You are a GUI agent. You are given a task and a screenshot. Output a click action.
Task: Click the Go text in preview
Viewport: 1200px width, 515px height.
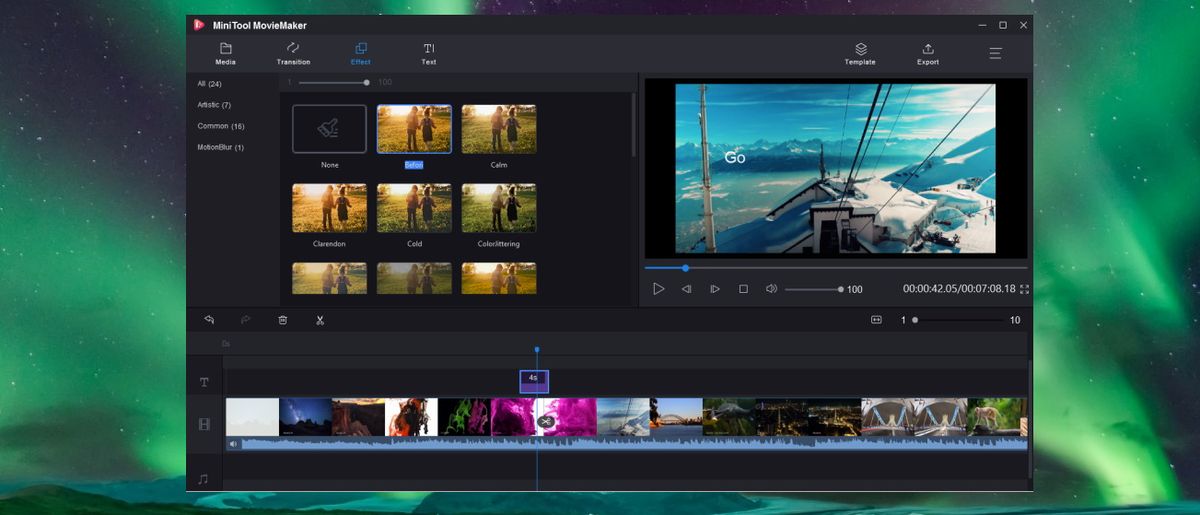coord(735,158)
